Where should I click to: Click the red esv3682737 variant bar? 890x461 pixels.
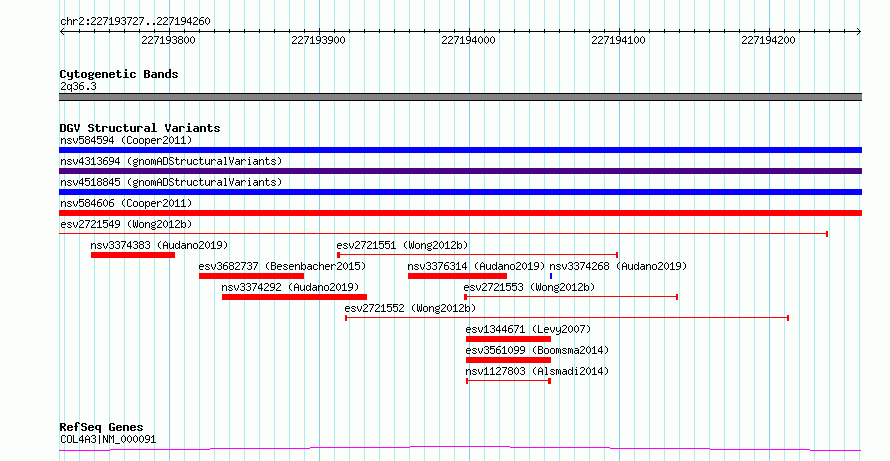pos(251,276)
